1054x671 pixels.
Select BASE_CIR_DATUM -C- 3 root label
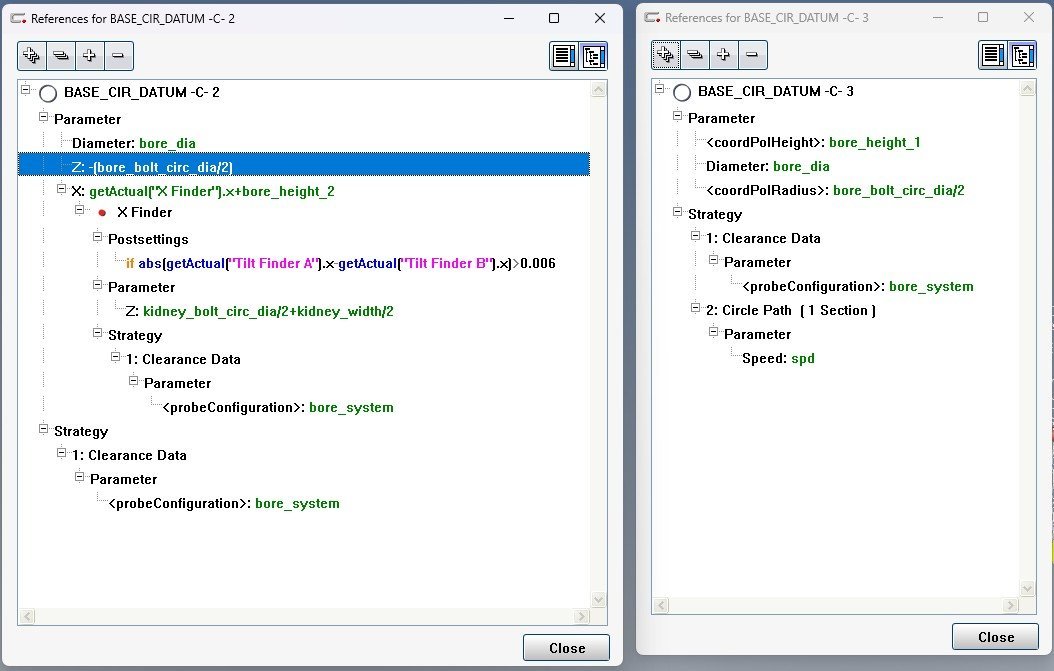point(776,91)
